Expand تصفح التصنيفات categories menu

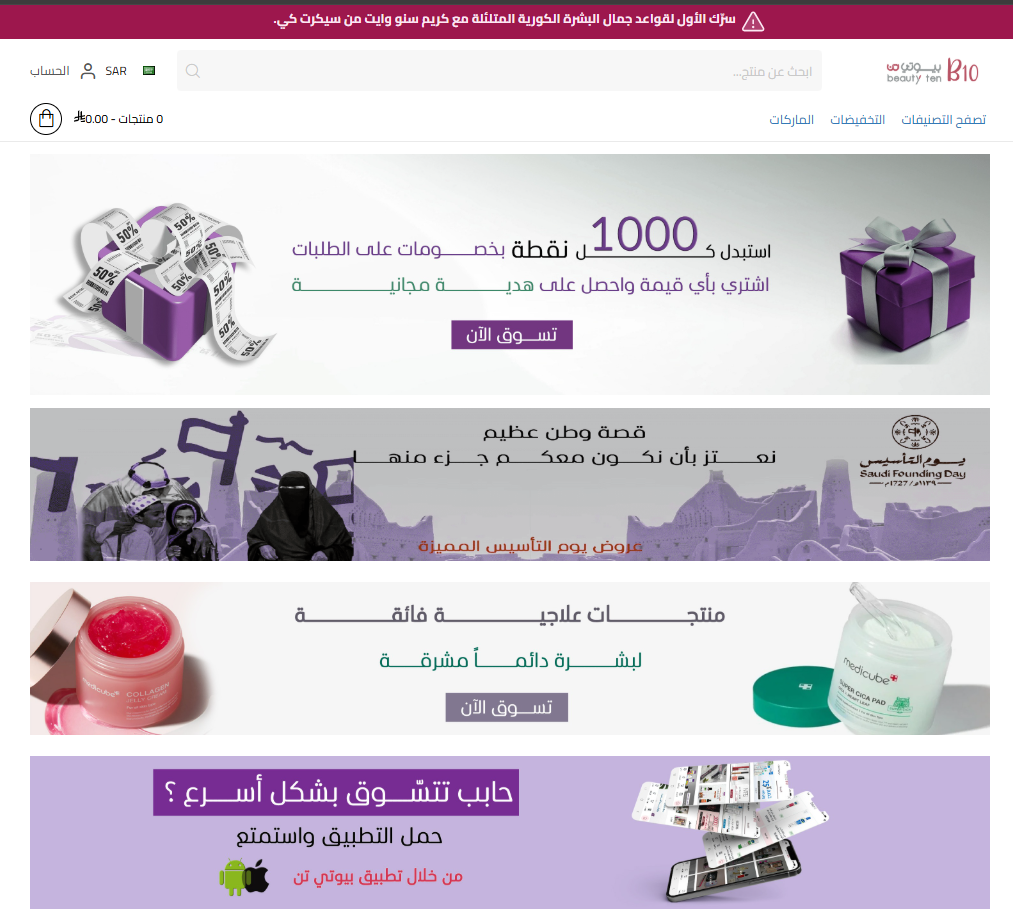(943, 120)
